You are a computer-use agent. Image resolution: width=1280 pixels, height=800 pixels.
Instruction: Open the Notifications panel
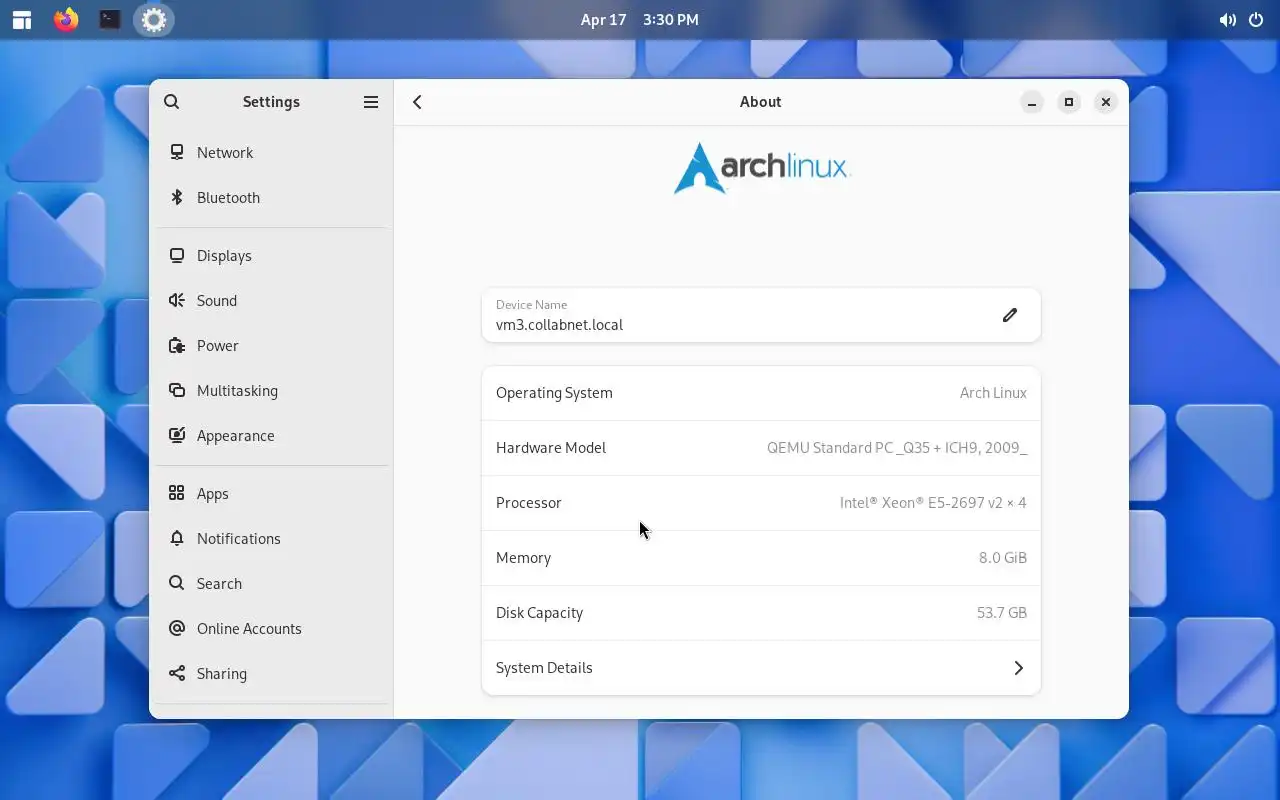pos(272,538)
